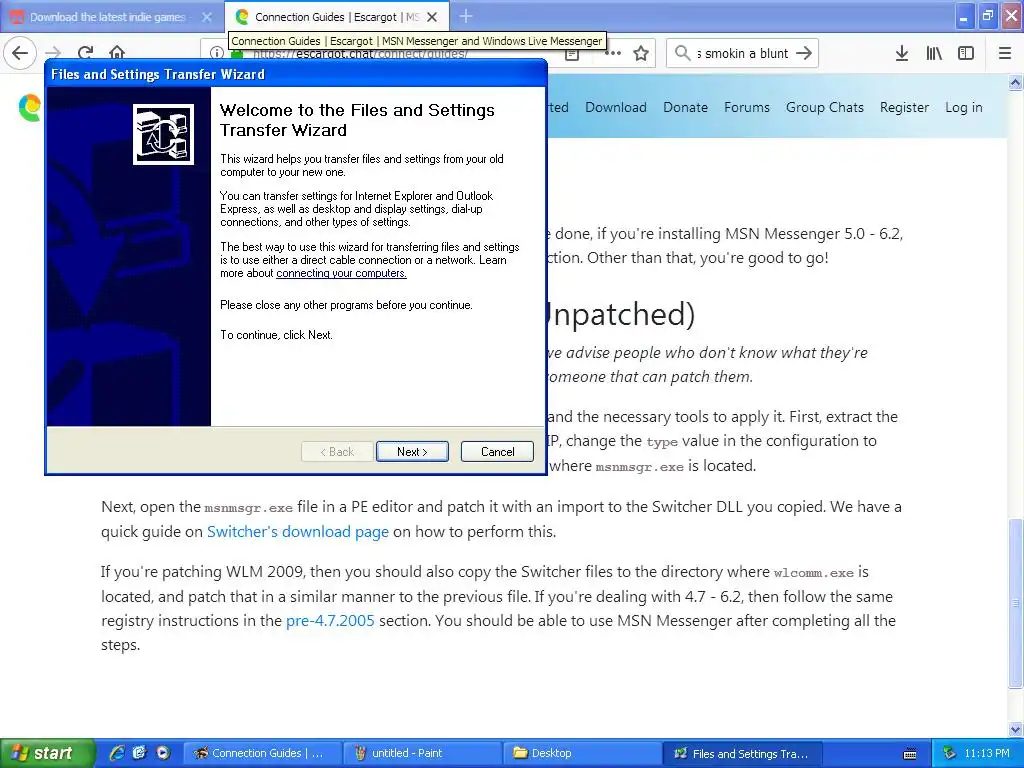Click the page scrollbar down arrow
Screen dimensions: 1024x768
coord(1015,729)
